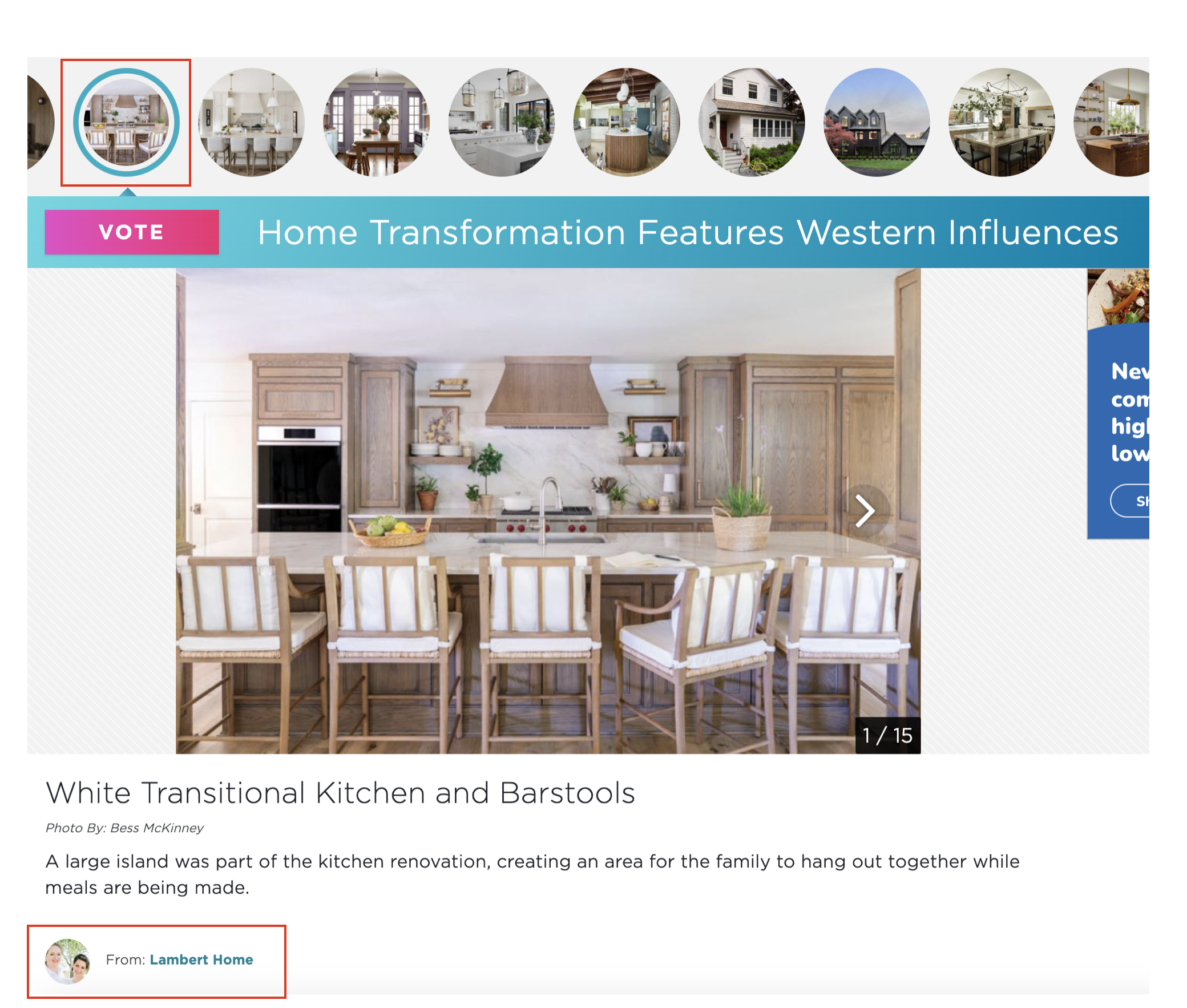The image size is (1187, 1008).
Task: Select the gray island kitchen thumbnail
Action: (502, 122)
